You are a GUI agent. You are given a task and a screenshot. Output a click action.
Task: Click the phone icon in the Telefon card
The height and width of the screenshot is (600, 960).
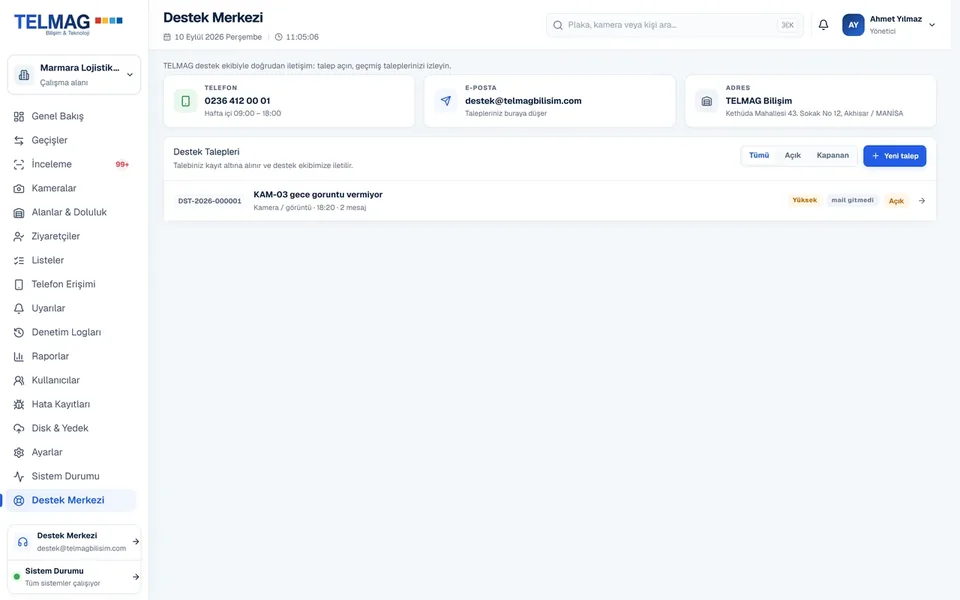click(186, 101)
